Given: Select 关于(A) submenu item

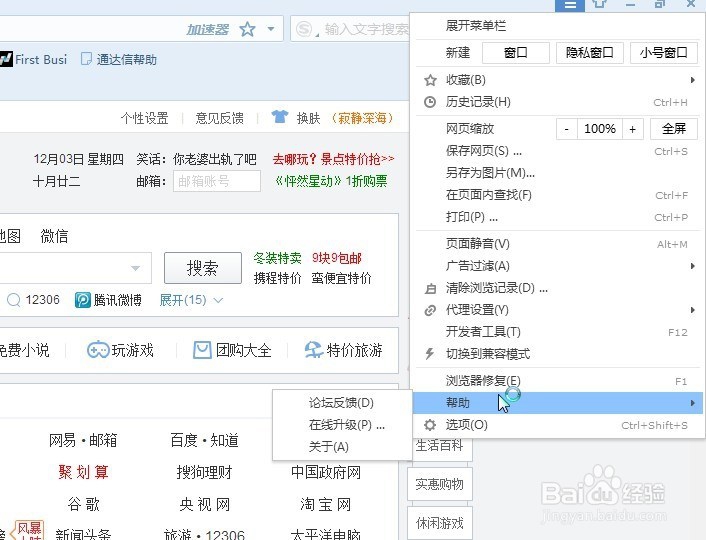Looking at the screenshot, I should click(x=342, y=447).
